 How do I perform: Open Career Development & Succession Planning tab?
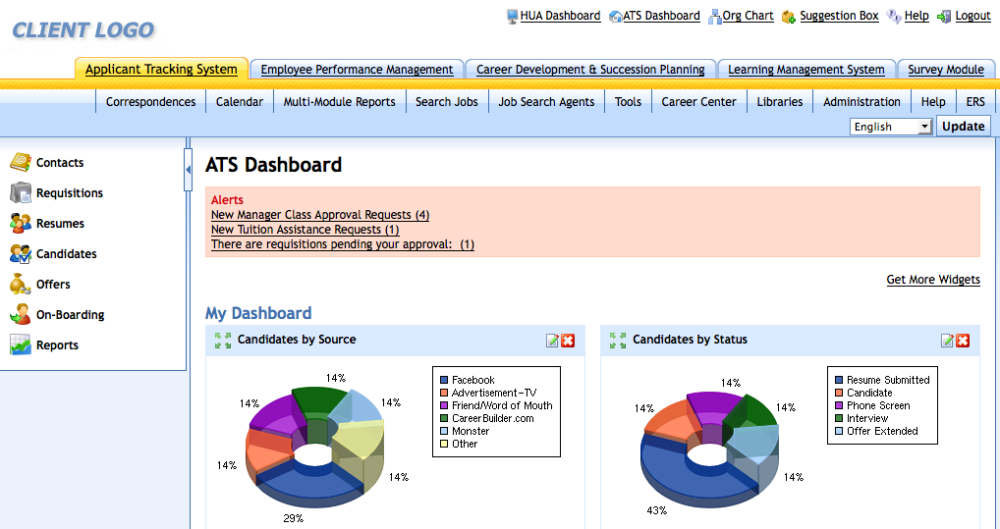coord(590,70)
